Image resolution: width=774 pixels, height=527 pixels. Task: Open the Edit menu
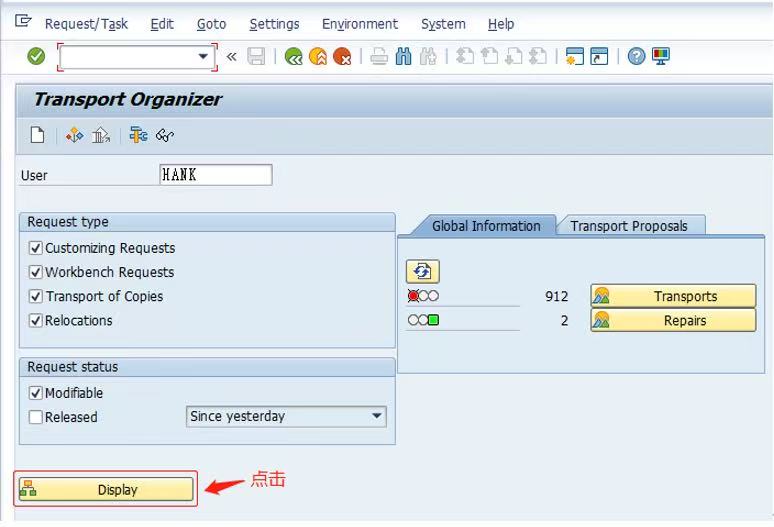point(162,24)
